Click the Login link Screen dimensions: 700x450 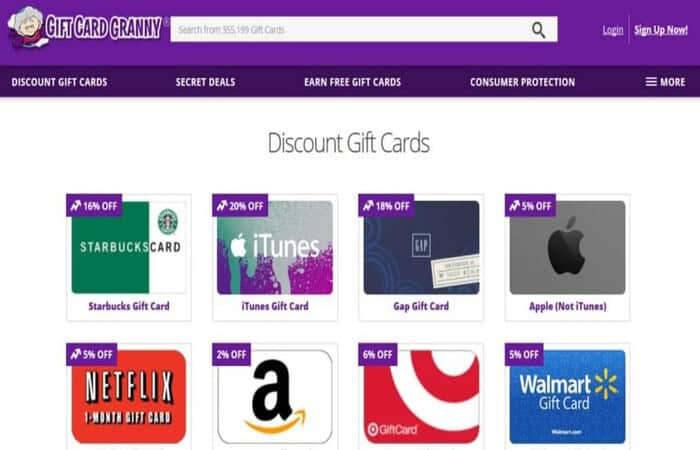point(612,30)
